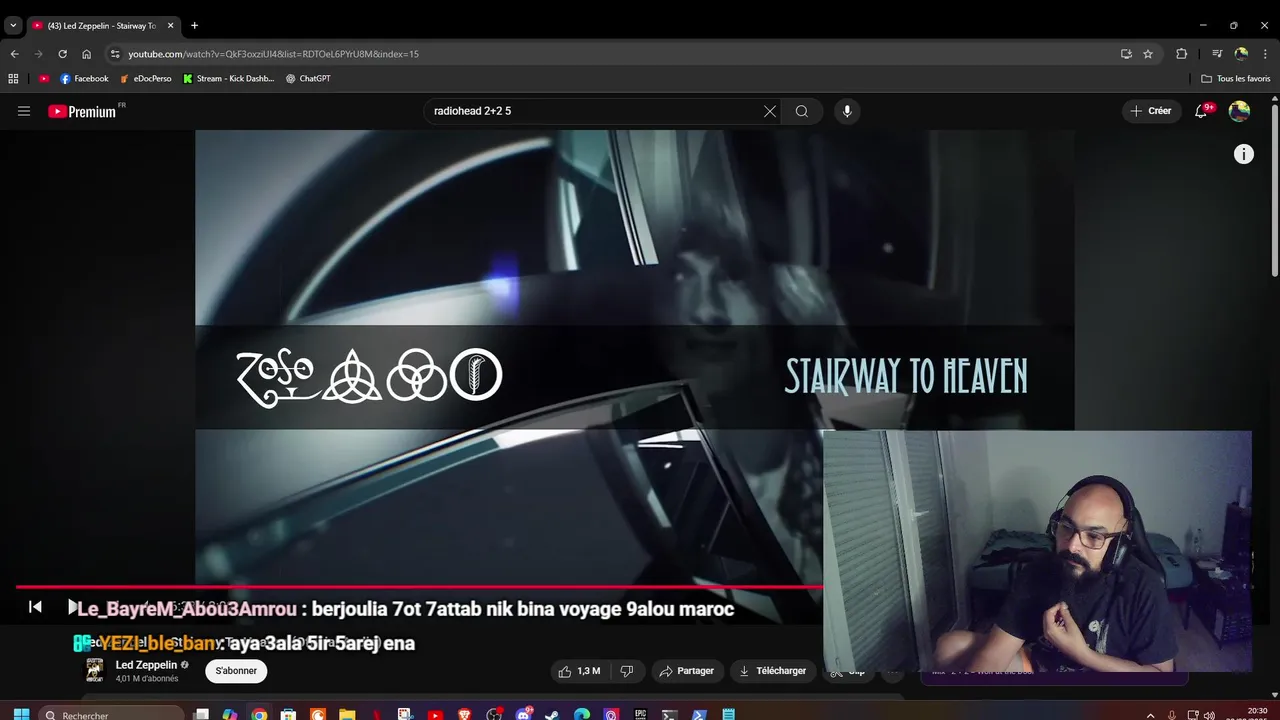Open Brave browser in taskbar
1280x720 pixels.
point(464,714)
